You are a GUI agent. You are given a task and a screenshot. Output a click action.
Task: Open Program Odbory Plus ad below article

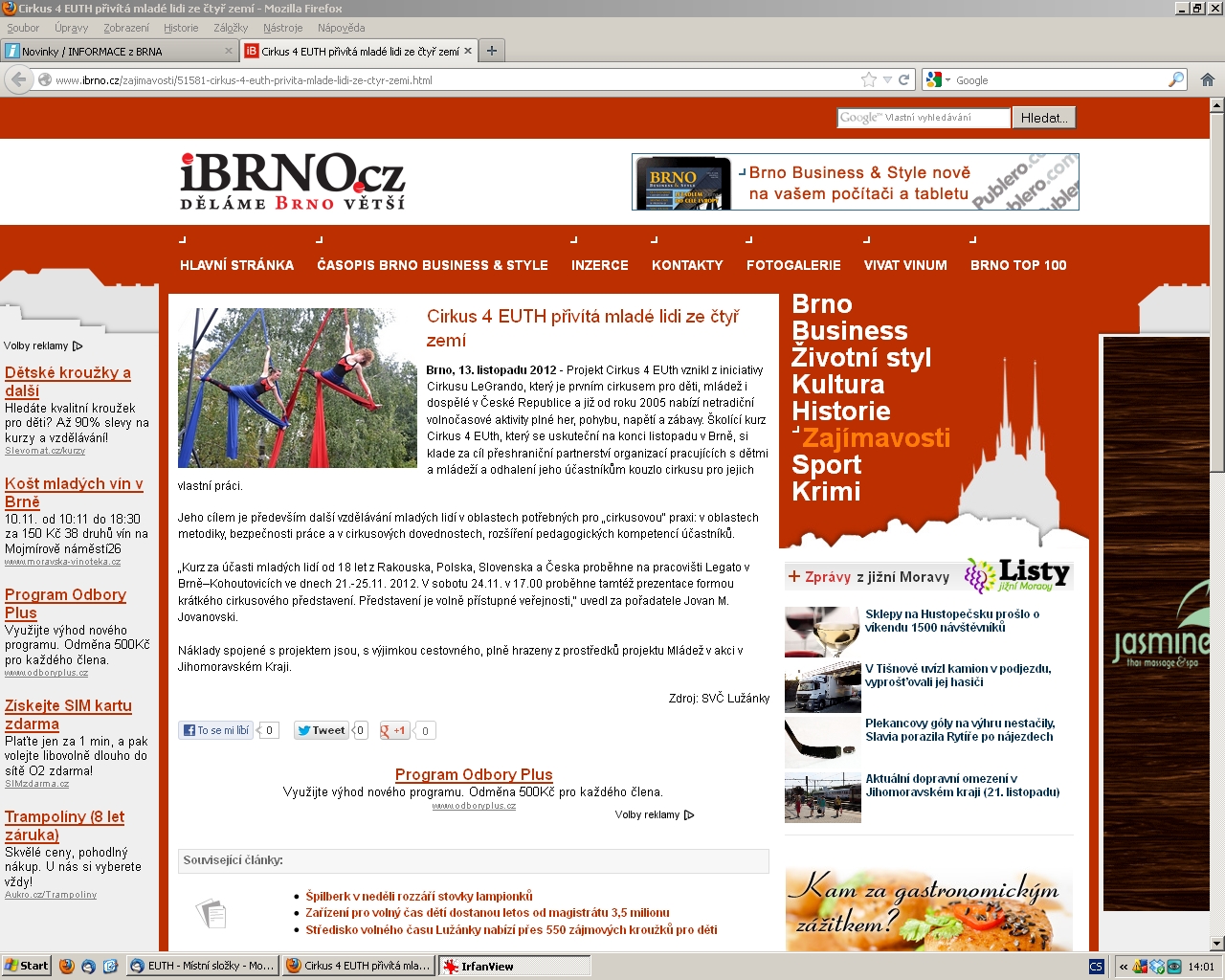coord(474,774)
